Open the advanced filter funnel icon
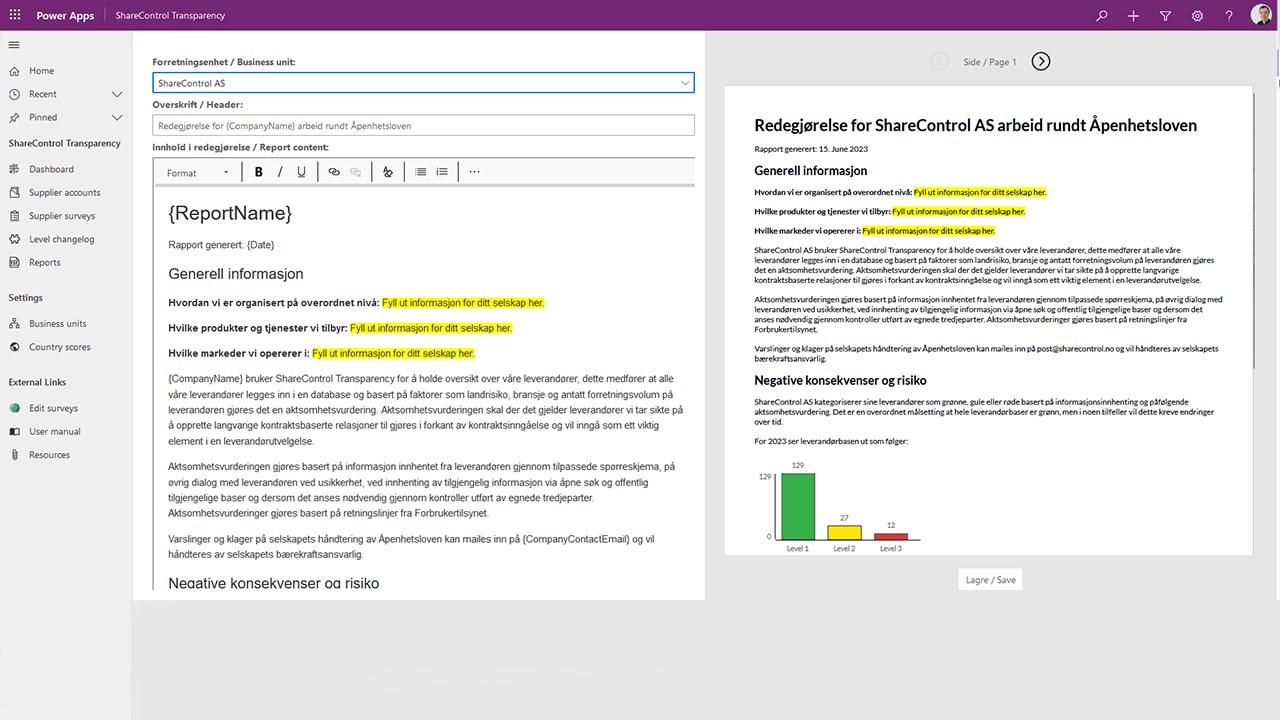This screenshot has width=1280, height=720. [1165, 16]
